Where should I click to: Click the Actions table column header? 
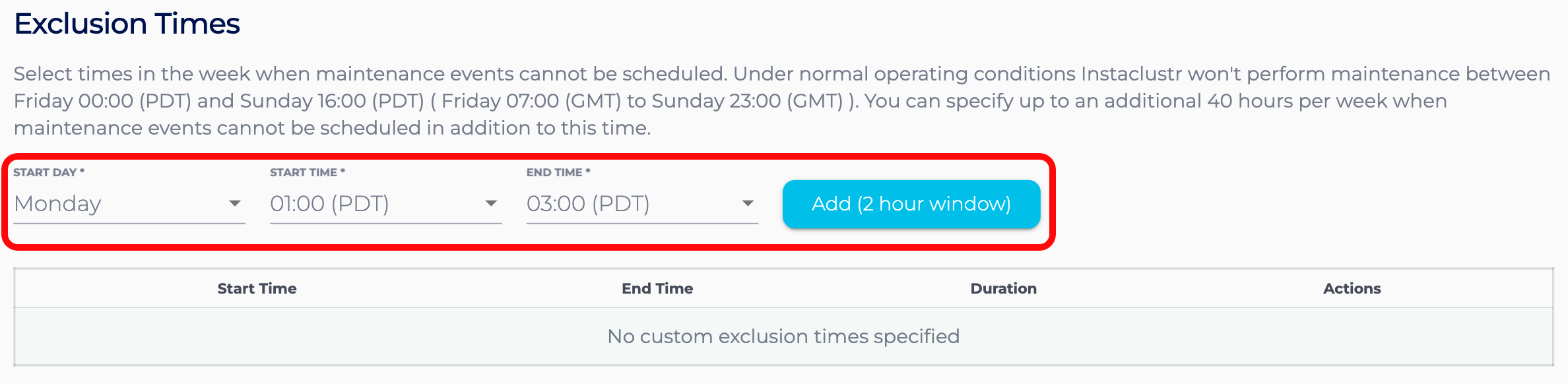click(x=1352, y=288)
